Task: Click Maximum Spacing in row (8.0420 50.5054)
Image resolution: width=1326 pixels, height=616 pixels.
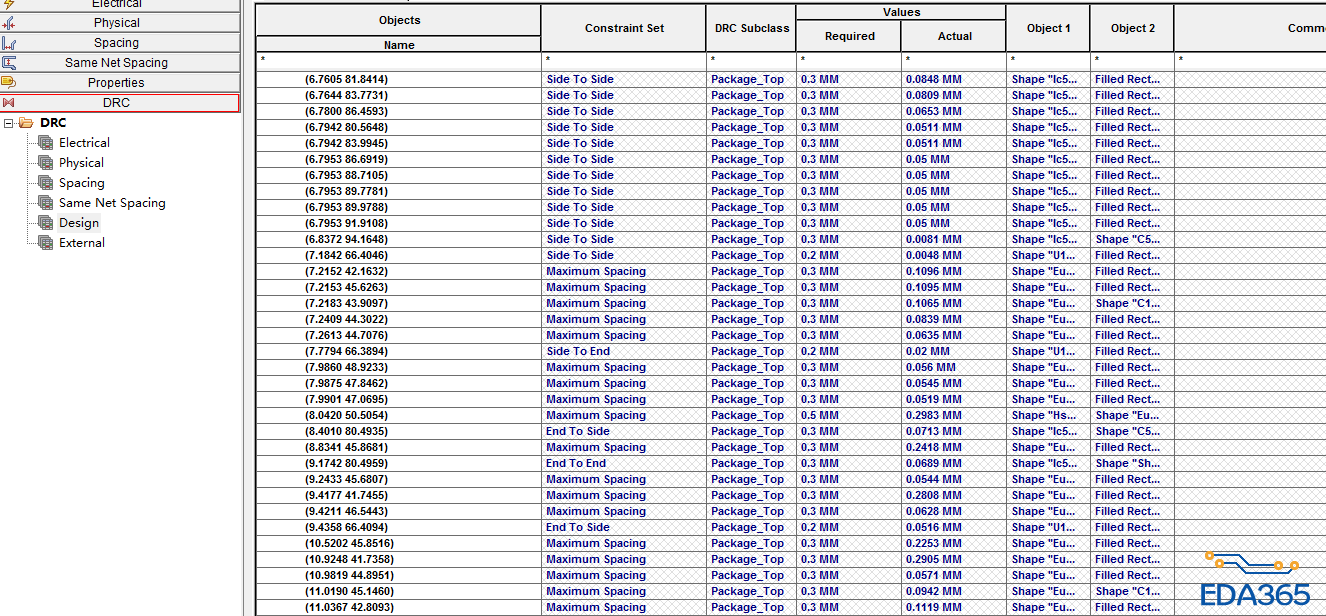Action: tap(596, 415)
